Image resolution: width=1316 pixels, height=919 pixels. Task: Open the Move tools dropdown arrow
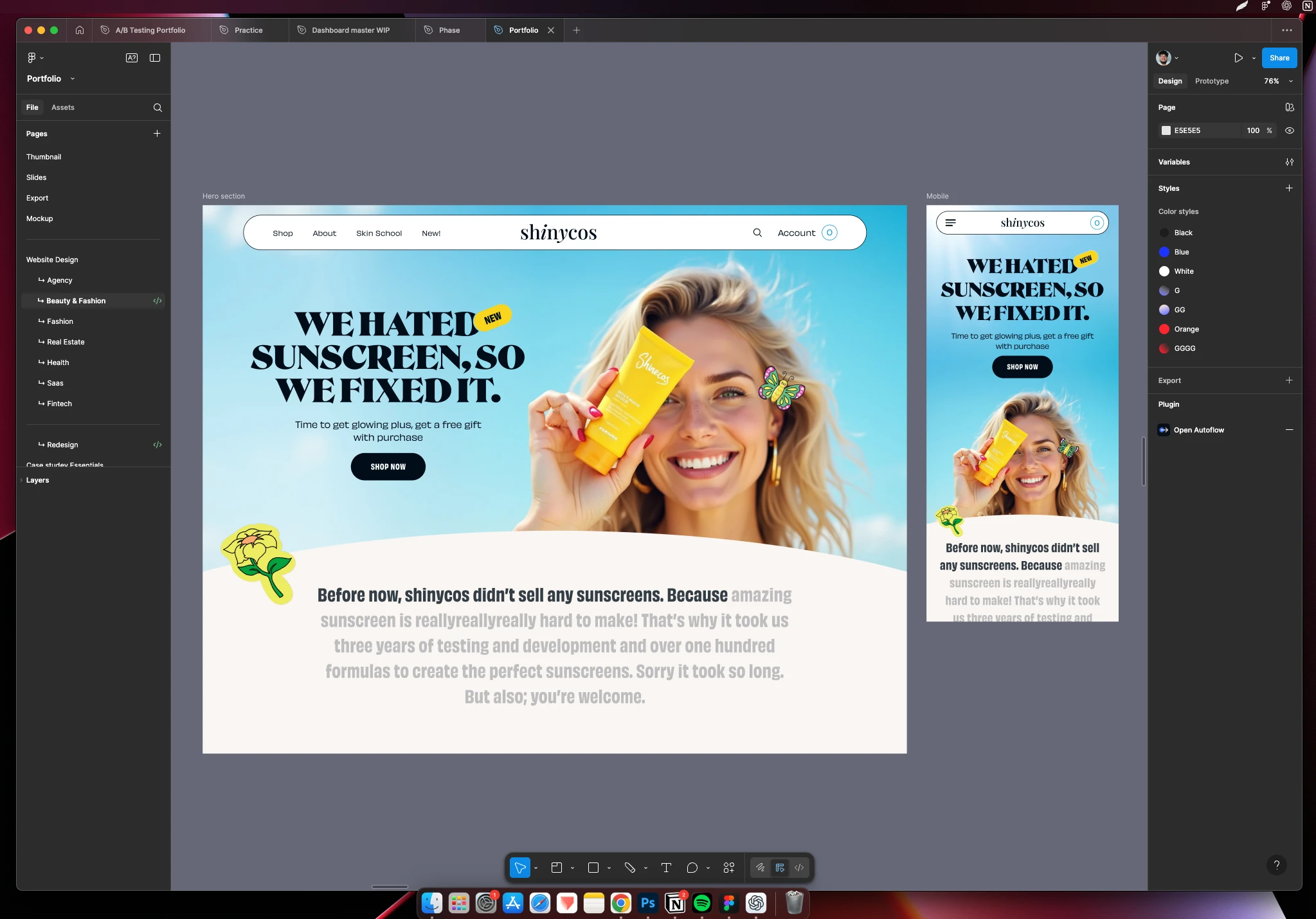coord(536,868)
